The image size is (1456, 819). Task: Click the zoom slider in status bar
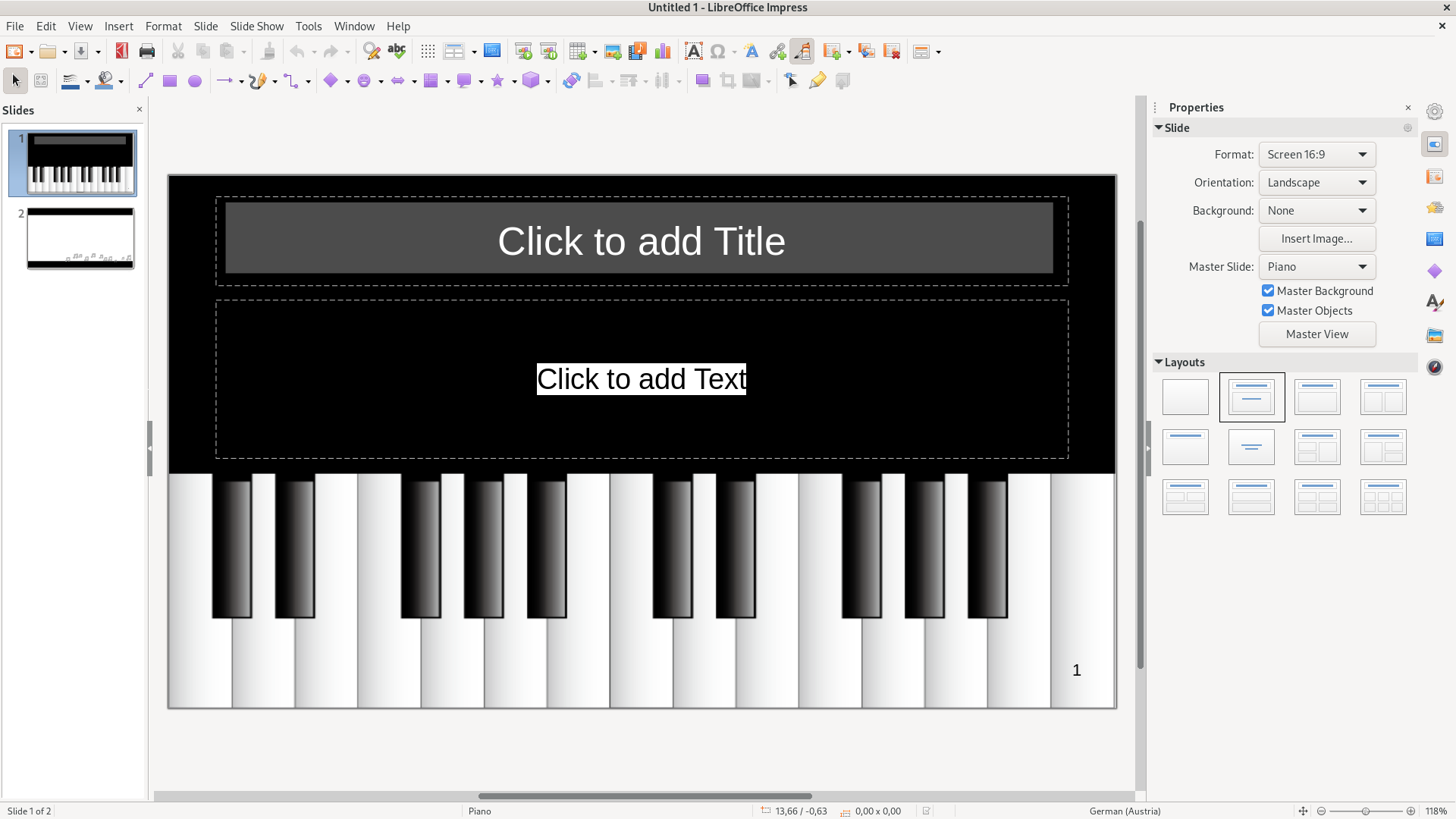point(1365,811)
